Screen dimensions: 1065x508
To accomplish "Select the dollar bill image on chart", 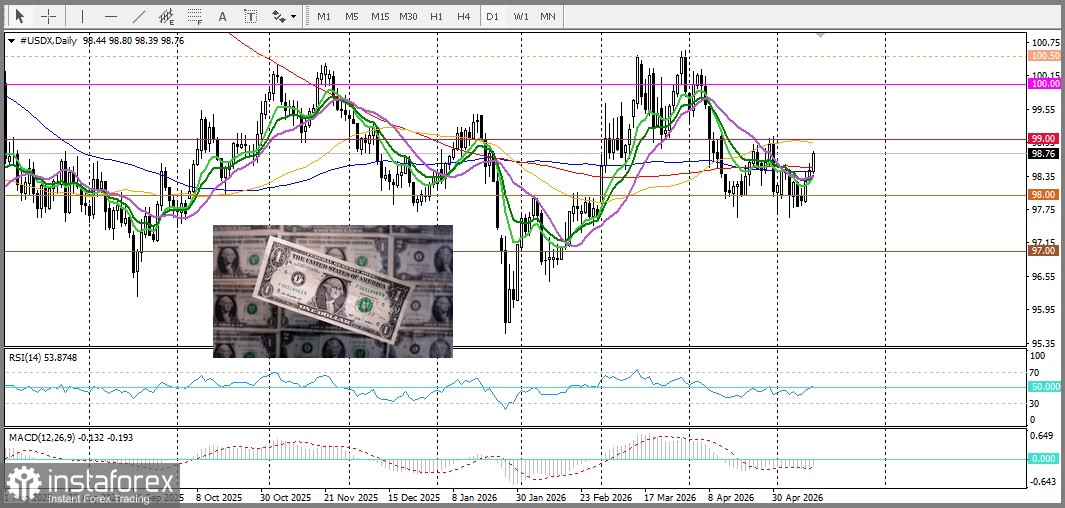I will coord(333,291).
